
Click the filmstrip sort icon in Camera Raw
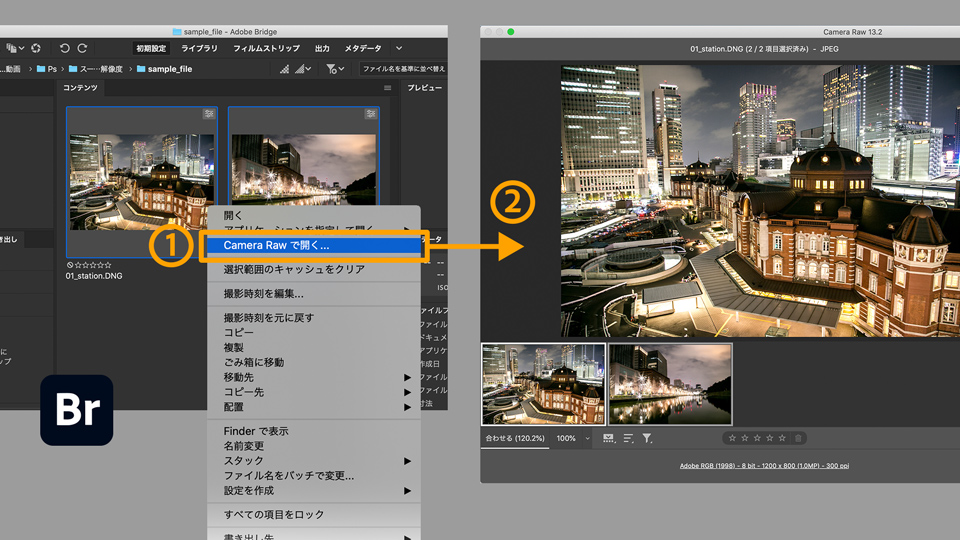[x=628, y=438]
